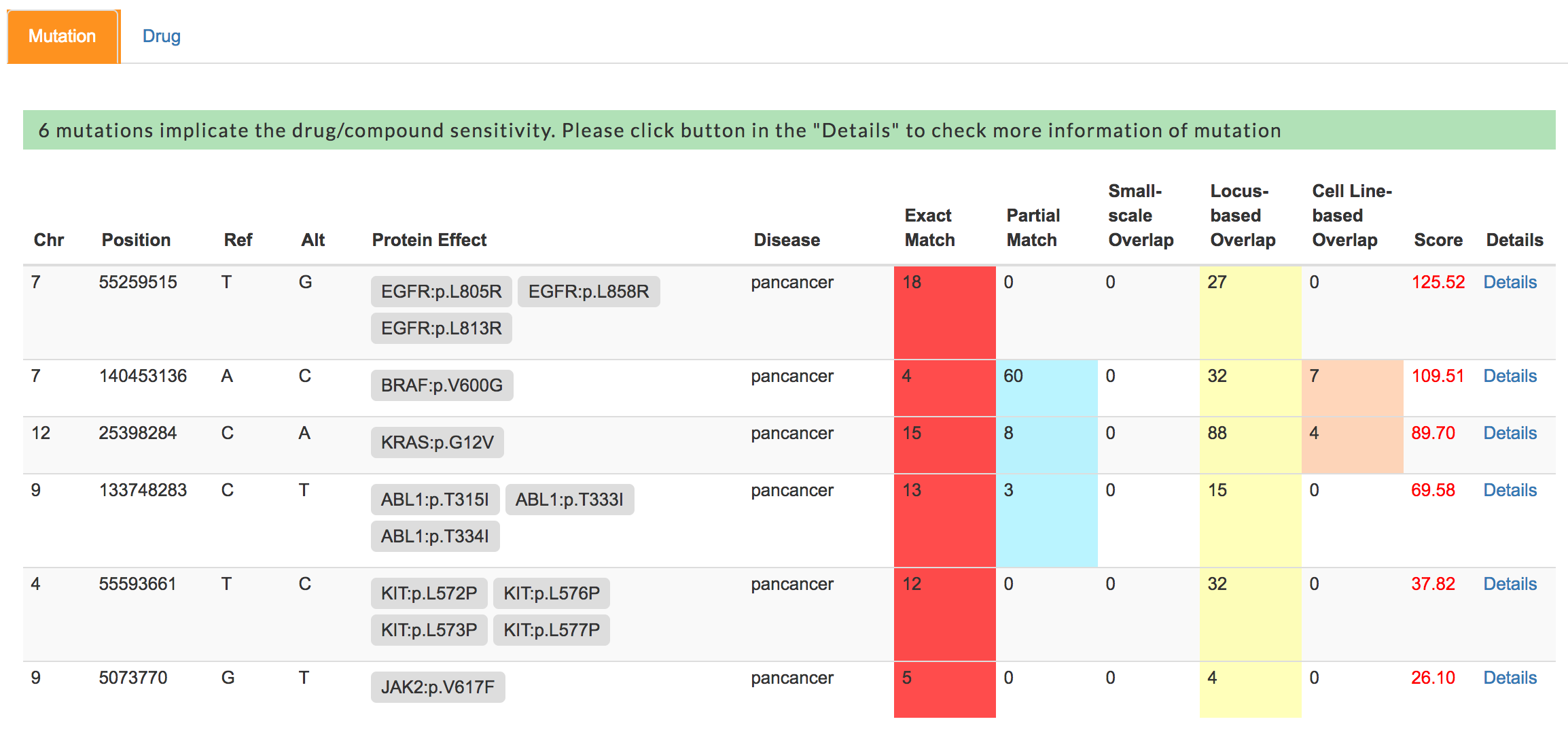Click the Partial Match column header
Image resolution: width=1568 pixels, height=730 pixels.
(x=1033, y=228)
